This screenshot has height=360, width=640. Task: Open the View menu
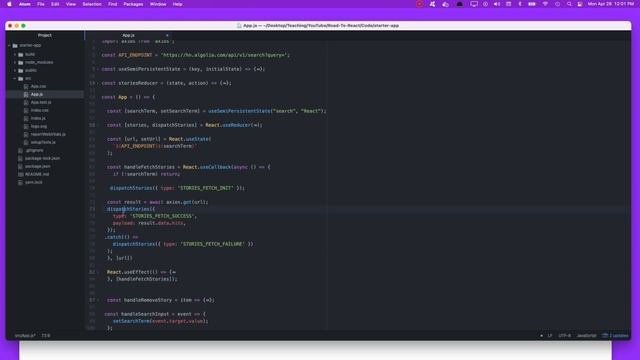pyautogui.click(x=71, y=4)
